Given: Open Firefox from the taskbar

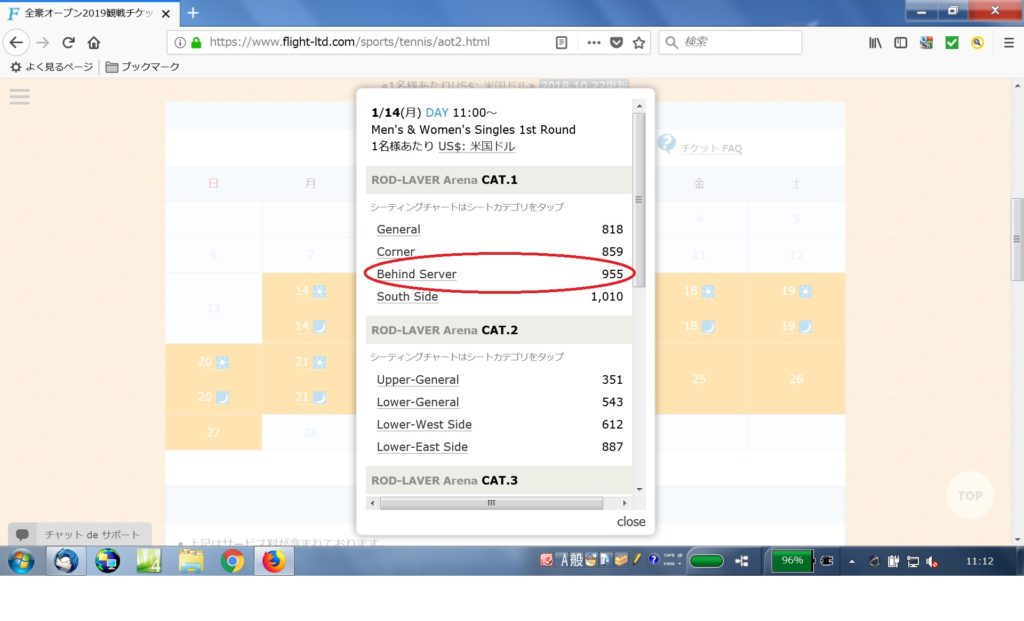Looking at the screenshot, I should point(274,561).
